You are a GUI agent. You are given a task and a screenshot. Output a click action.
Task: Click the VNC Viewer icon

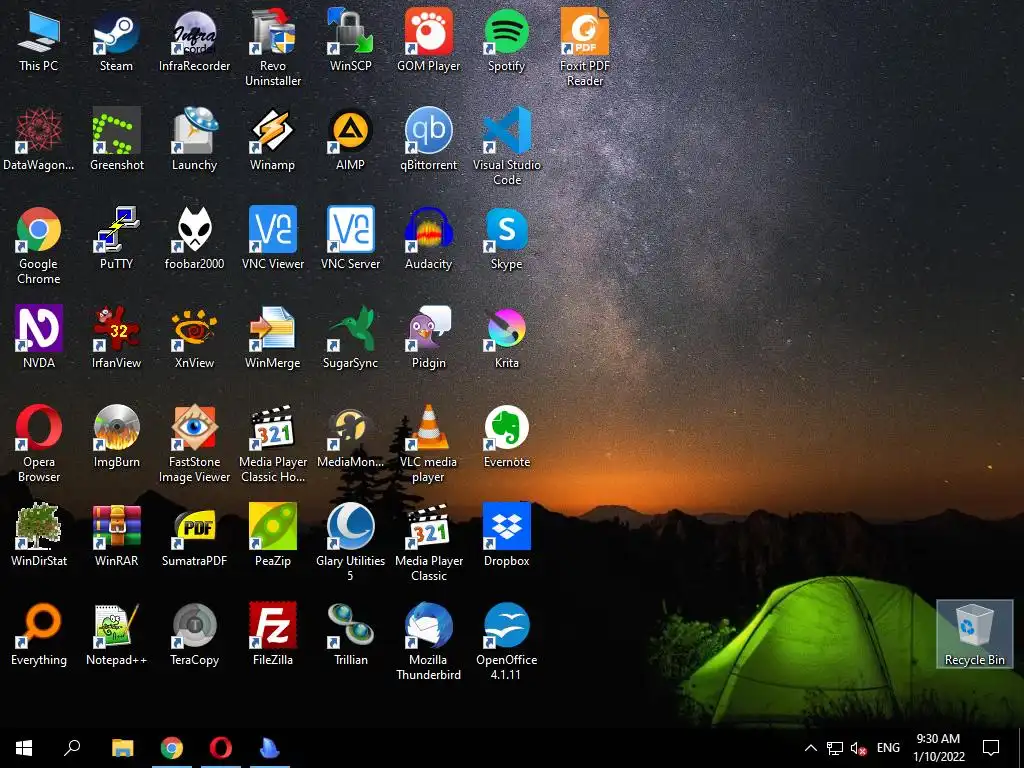click(273, 239)
